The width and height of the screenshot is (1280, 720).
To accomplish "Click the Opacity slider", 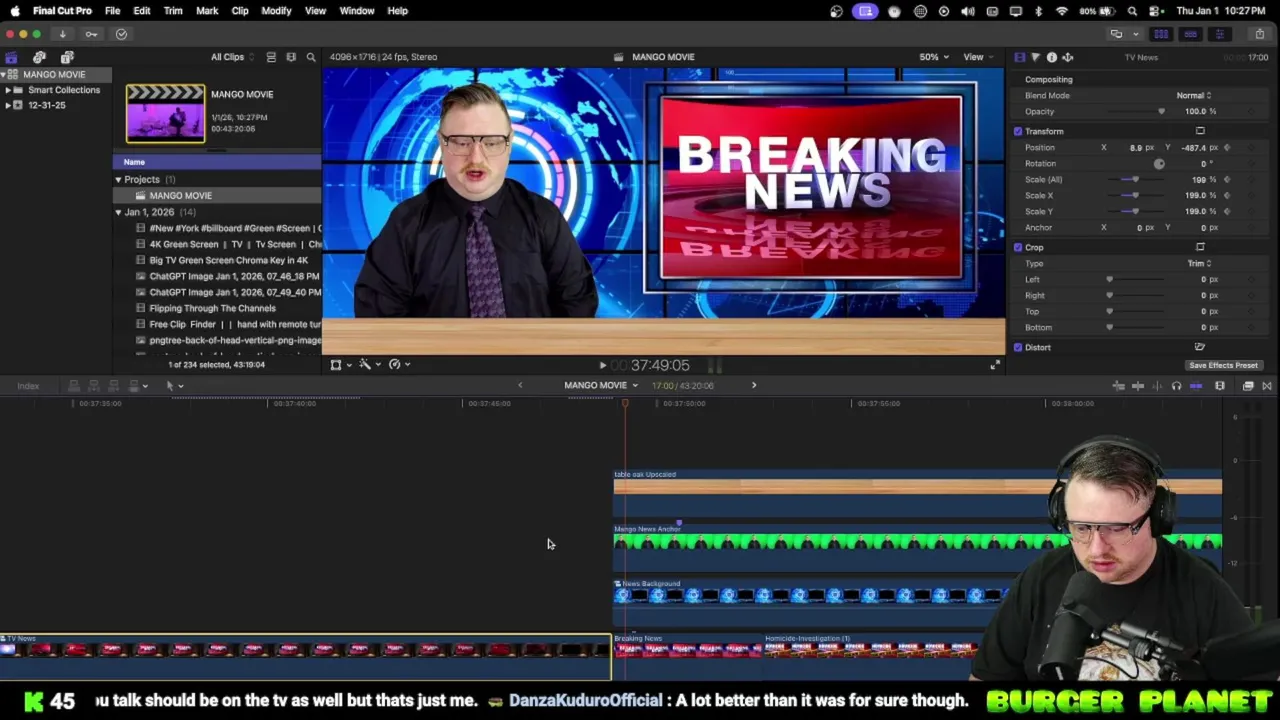I will 1135,111.
